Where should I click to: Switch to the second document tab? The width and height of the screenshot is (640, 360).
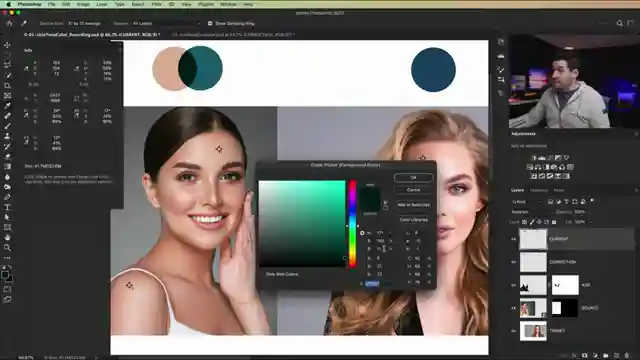tap(233, 35)
